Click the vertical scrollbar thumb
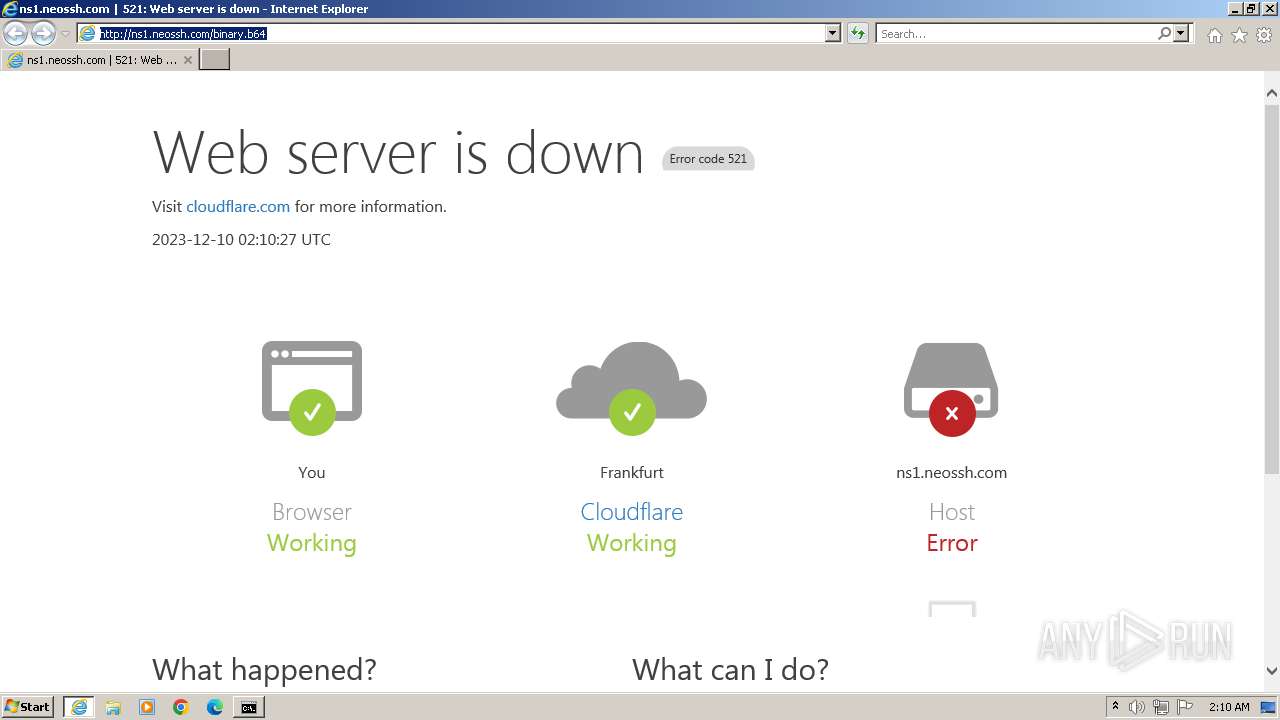 click(1272, 288)
